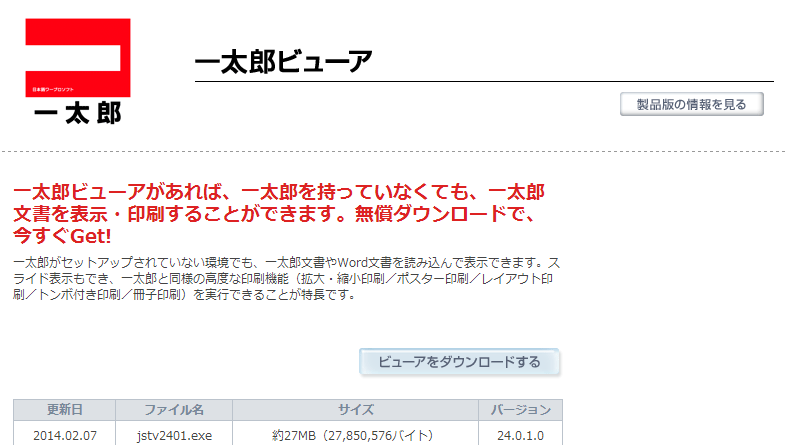Viewport: 785px width, 445px height.
Task: Click the version cell 24.0.1.0
Action: tap(521, 435)
